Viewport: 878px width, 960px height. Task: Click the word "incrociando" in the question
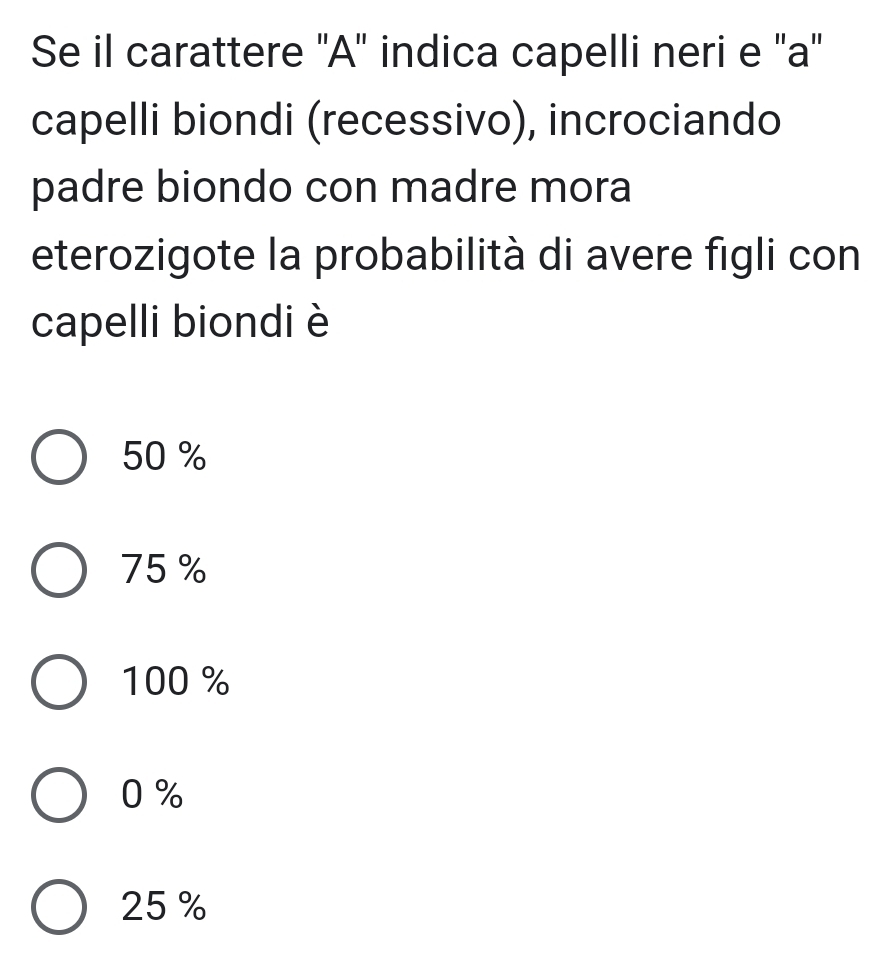tap(663, 121)
